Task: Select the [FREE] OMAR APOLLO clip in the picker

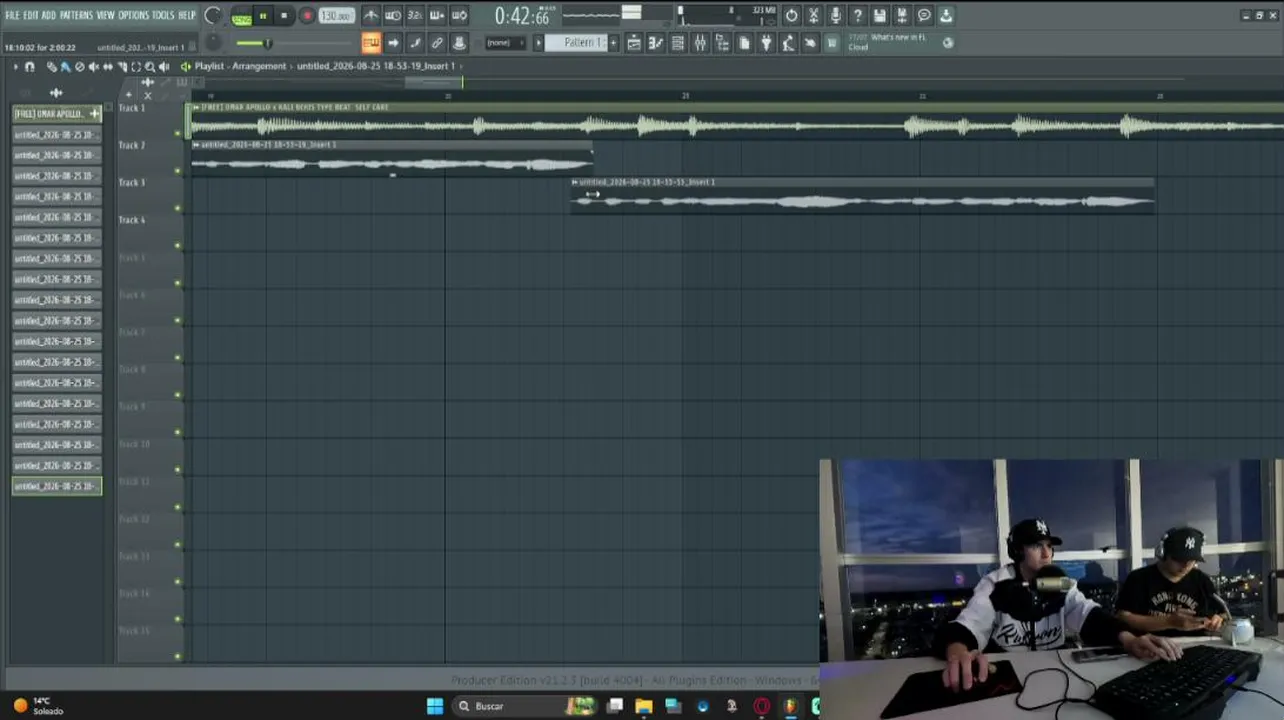Action: pyautogui.click(x=57, y=114)
